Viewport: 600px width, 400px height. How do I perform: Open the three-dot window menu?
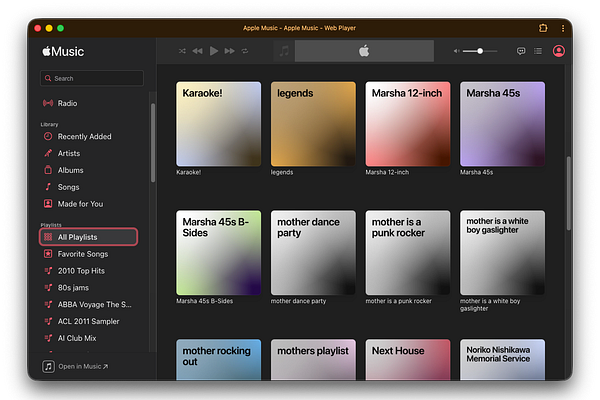(562, 28)
